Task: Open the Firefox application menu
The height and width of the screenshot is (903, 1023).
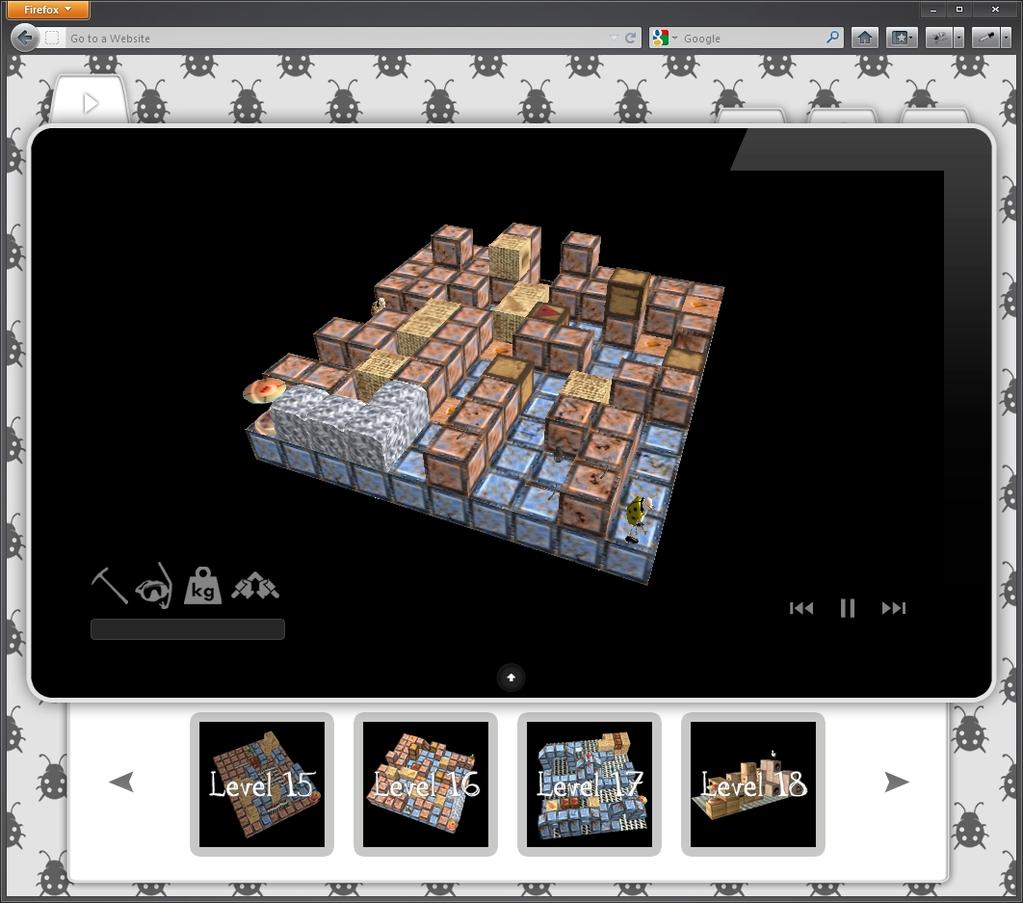Action: click(48, 10)
